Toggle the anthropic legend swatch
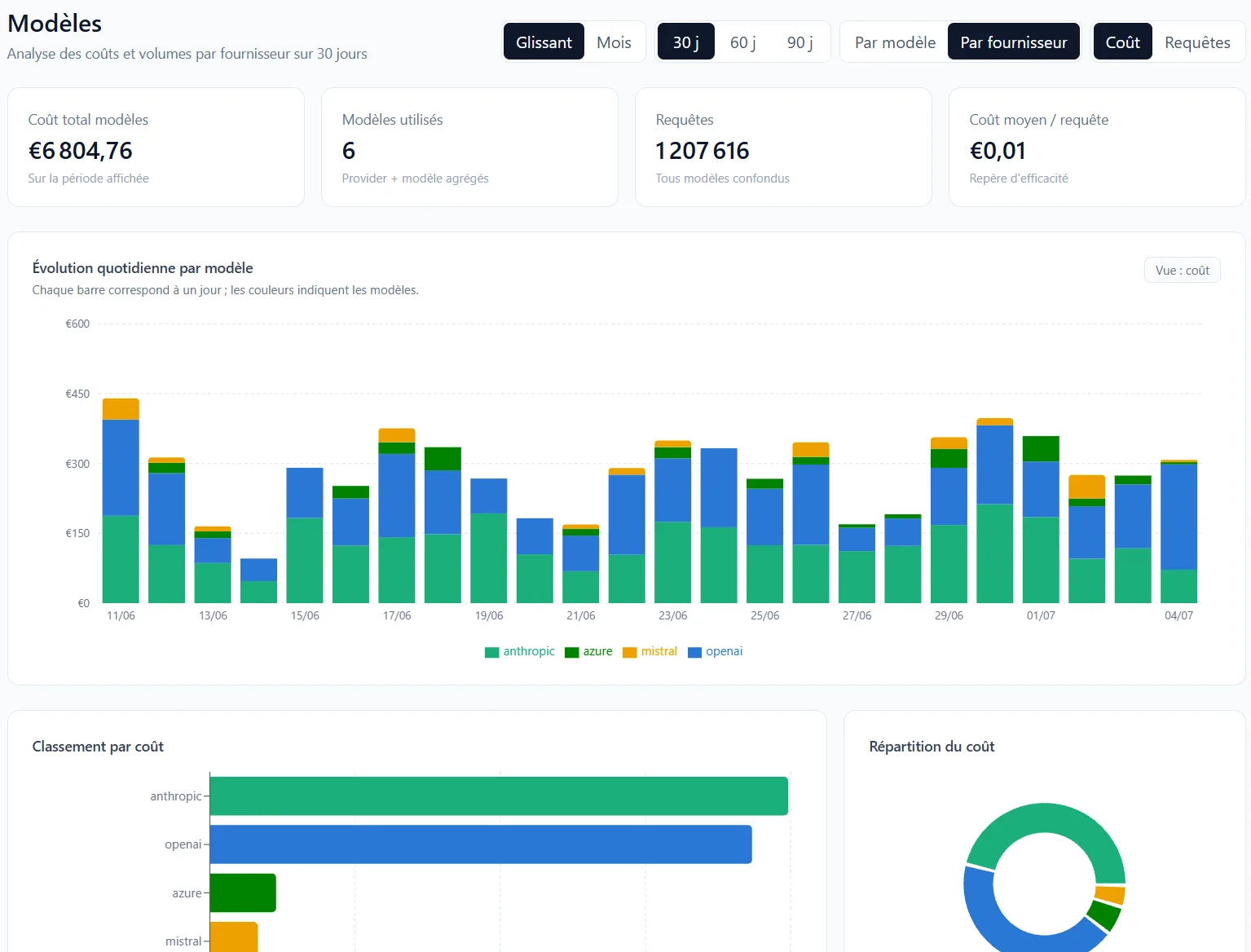 tap(491, 652)
